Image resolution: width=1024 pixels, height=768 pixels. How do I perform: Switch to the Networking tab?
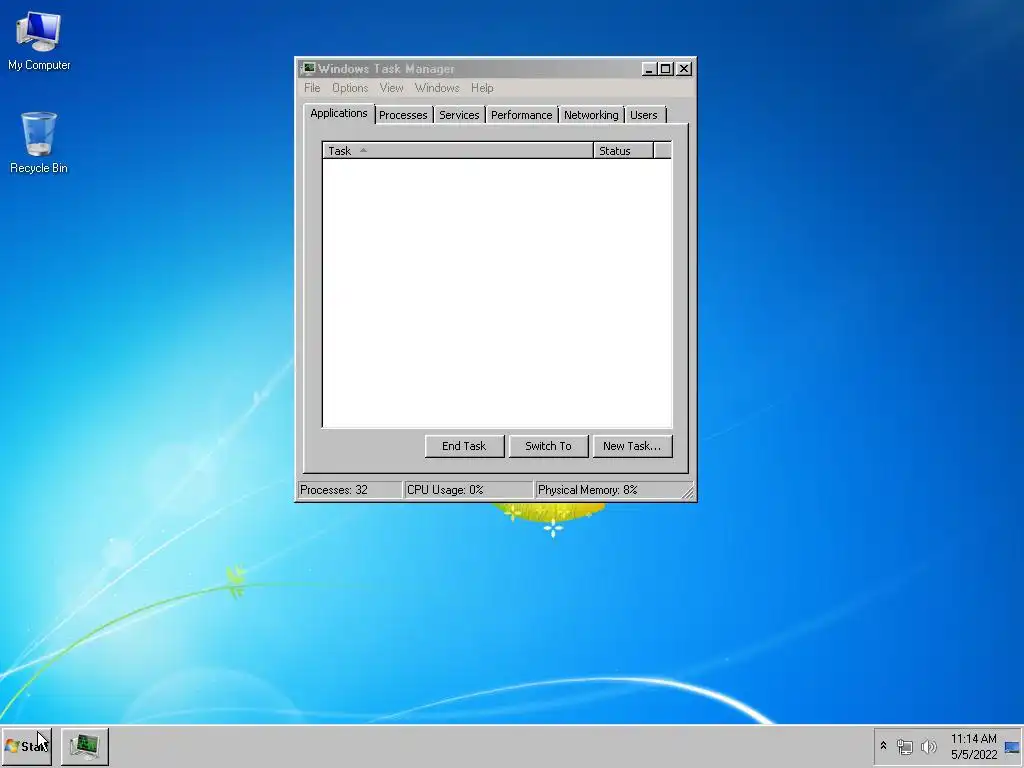591,115
